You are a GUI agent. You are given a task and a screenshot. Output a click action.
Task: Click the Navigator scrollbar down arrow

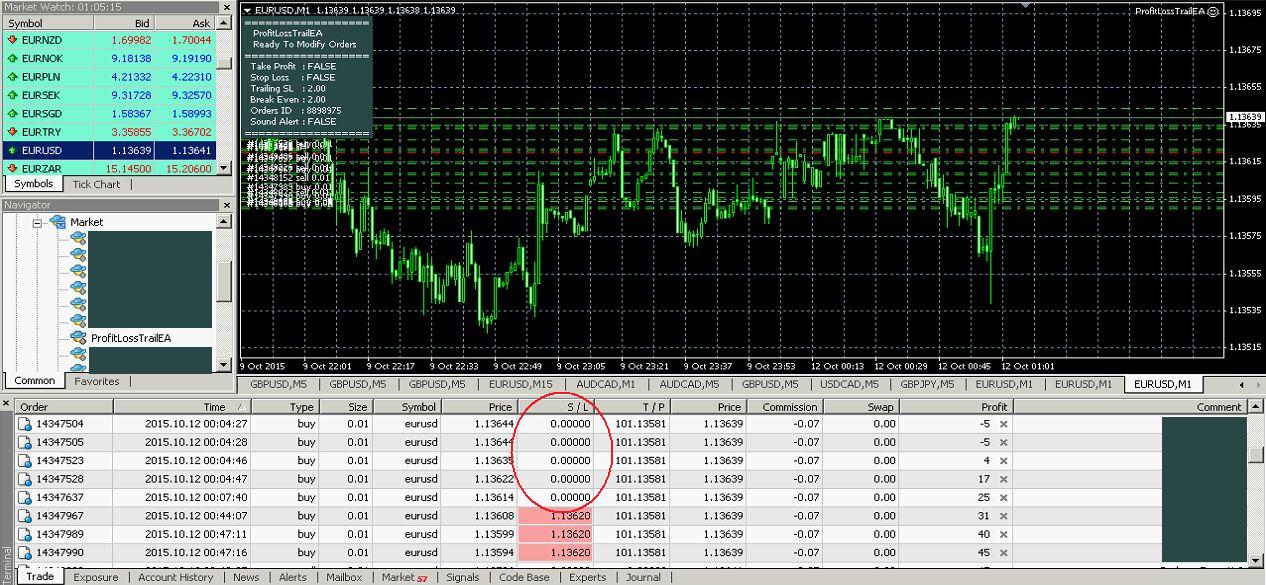point(225,366)
